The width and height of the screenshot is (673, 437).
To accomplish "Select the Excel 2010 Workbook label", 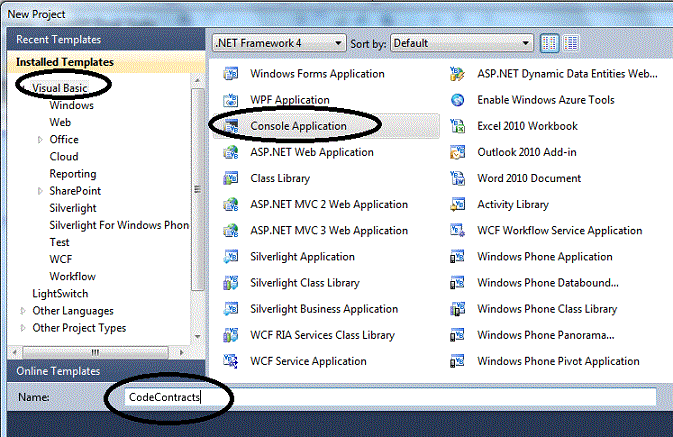I will (527, 126).
